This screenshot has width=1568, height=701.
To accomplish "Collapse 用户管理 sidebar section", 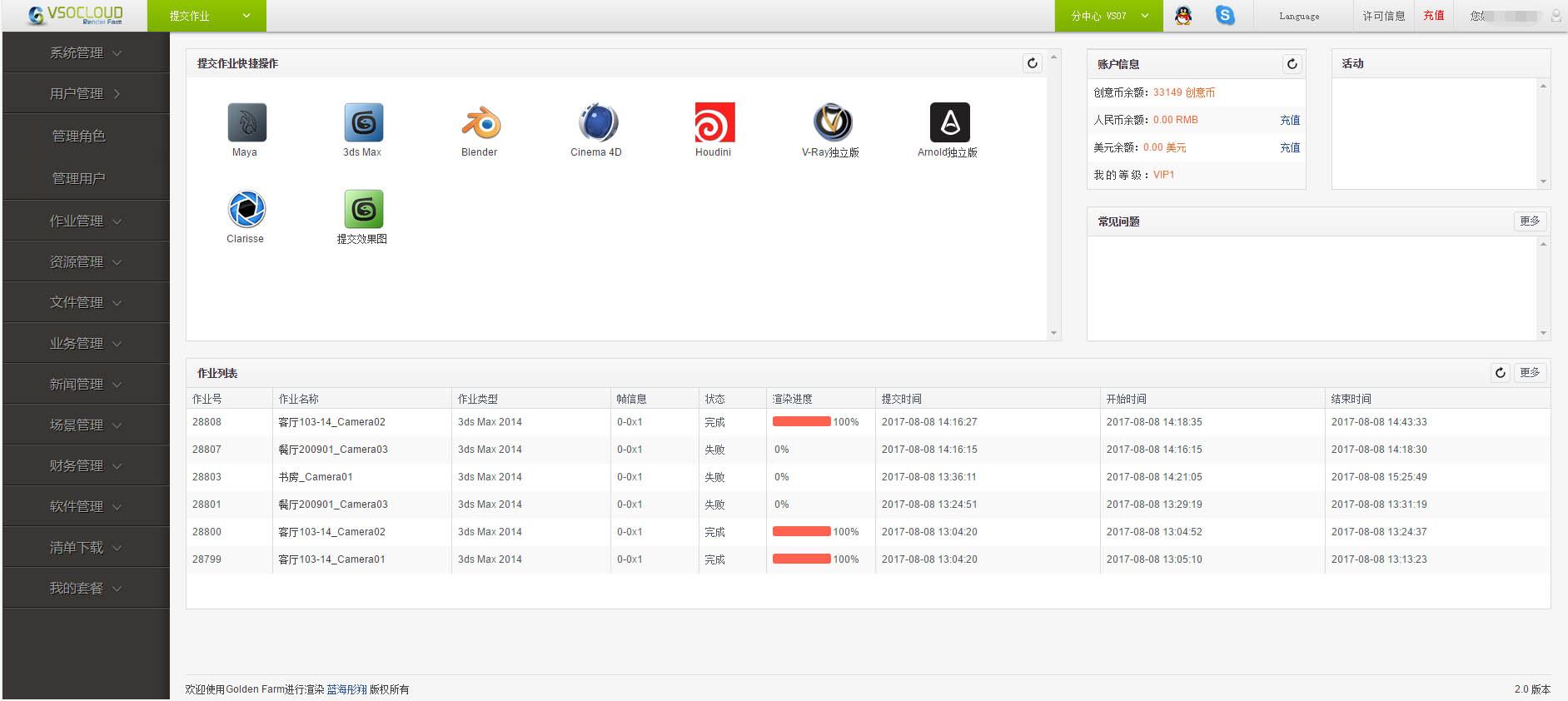I will coord(86,93).
